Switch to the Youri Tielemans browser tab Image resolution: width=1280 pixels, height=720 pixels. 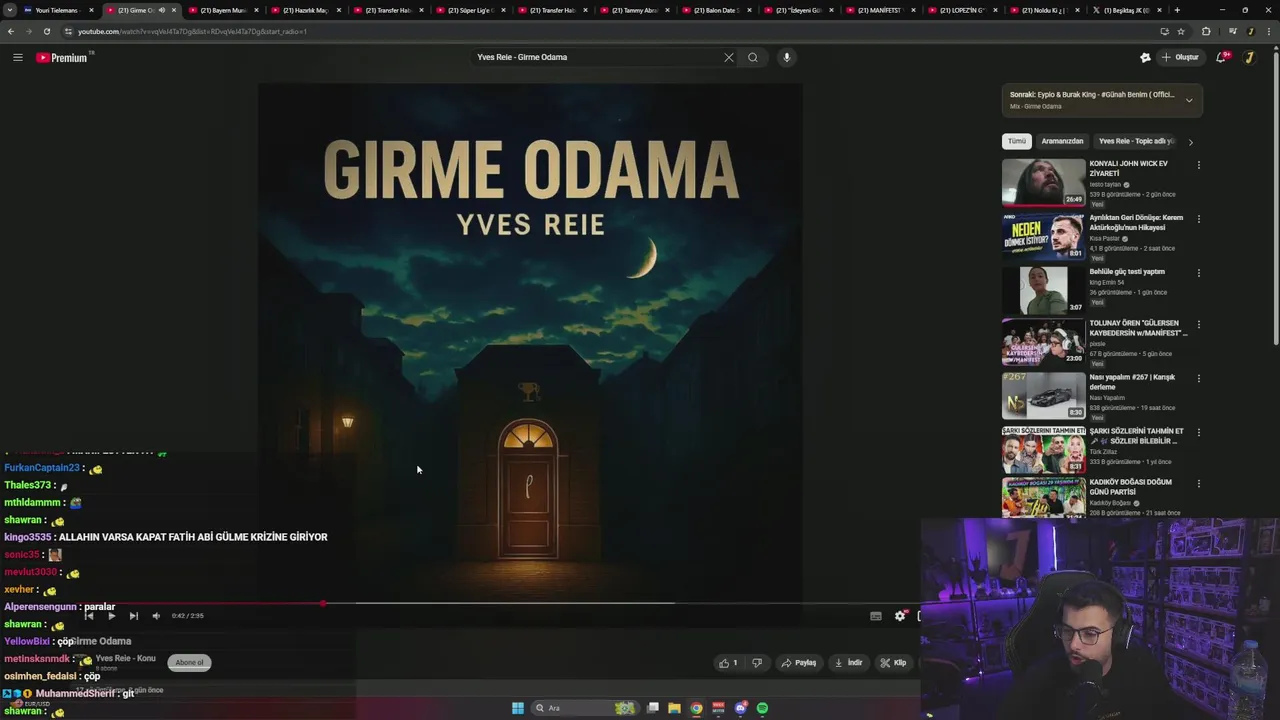click(x=60, y=10)
